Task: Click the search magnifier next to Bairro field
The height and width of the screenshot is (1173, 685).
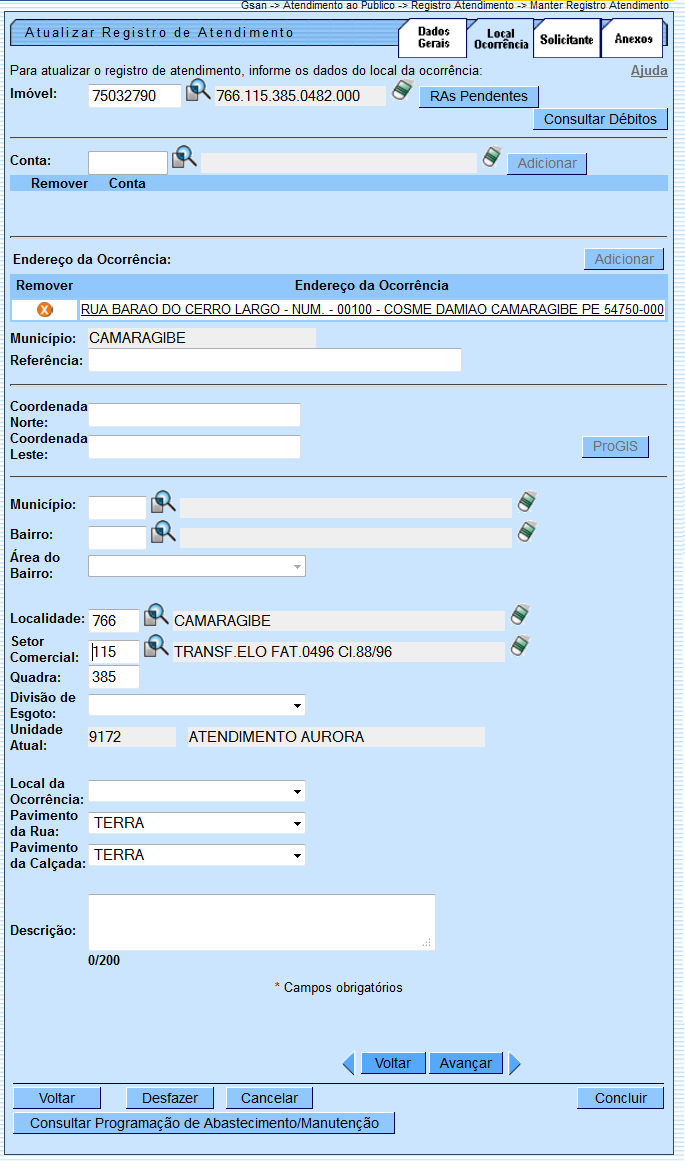Action: coord(163,534)
